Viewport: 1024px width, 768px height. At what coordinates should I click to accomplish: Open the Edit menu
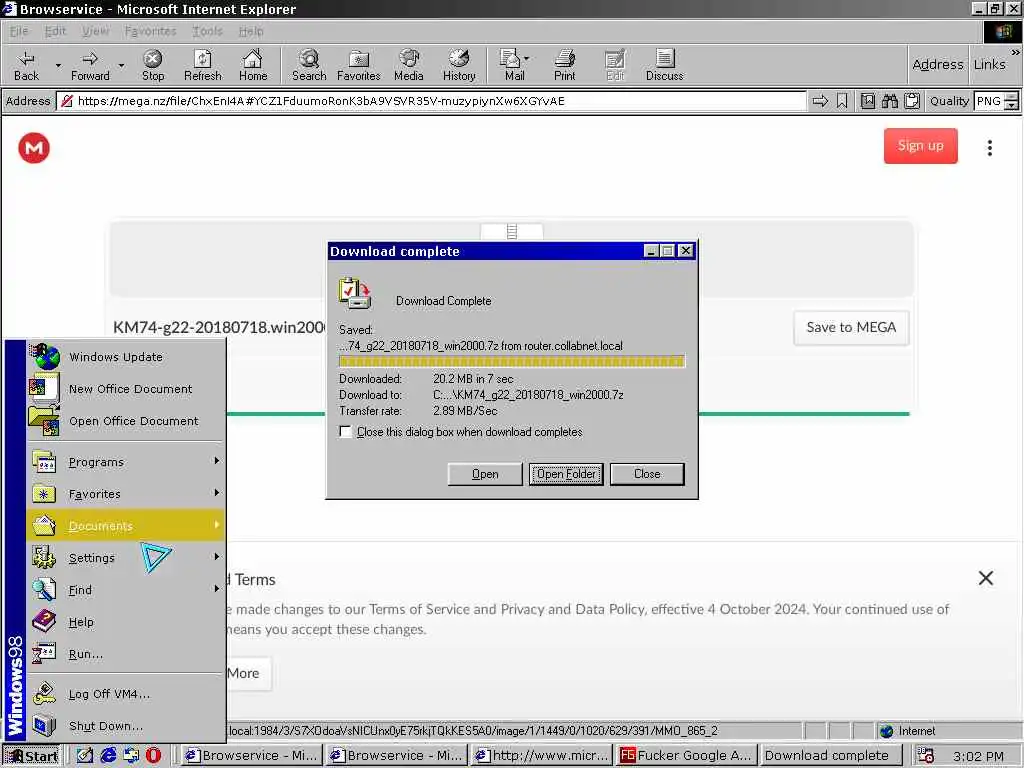click(x=56, y=31)
